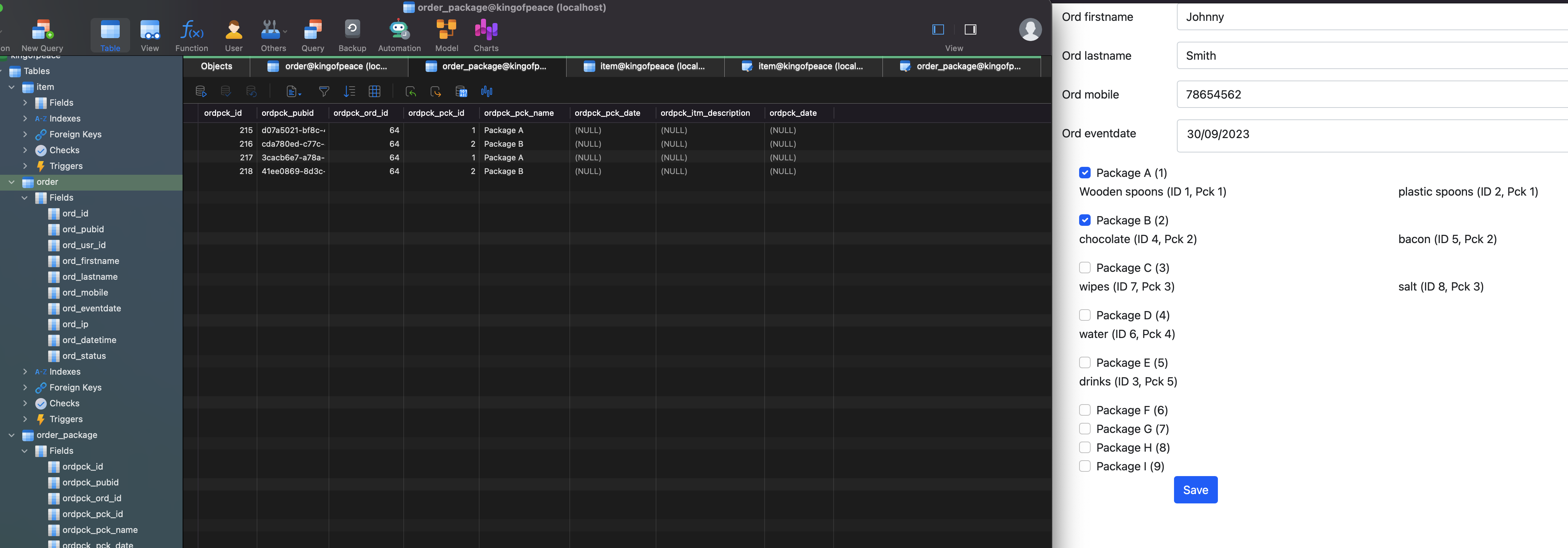
Task: Open the Backup toolbar icon
Action: click(x=352, y=35)
